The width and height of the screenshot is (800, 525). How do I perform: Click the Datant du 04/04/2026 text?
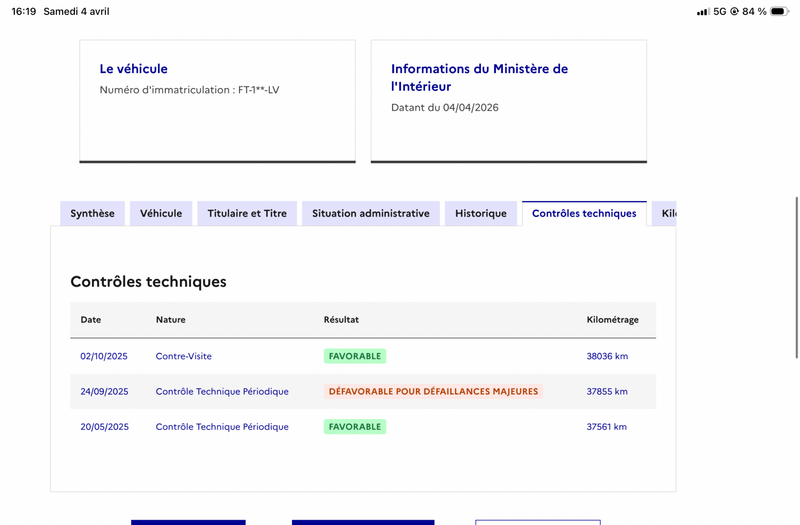(445, 108)
